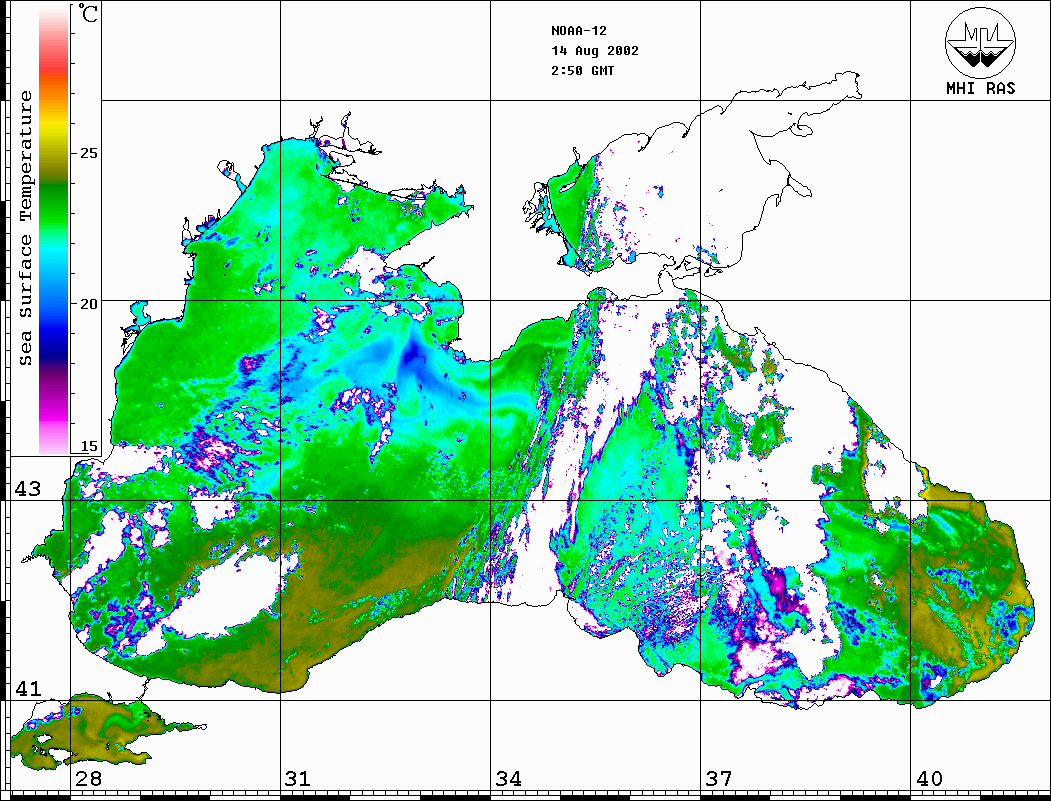The image size is (1051, 801).
Task: Click latitude label 41
Action: (x=27, y=688)
